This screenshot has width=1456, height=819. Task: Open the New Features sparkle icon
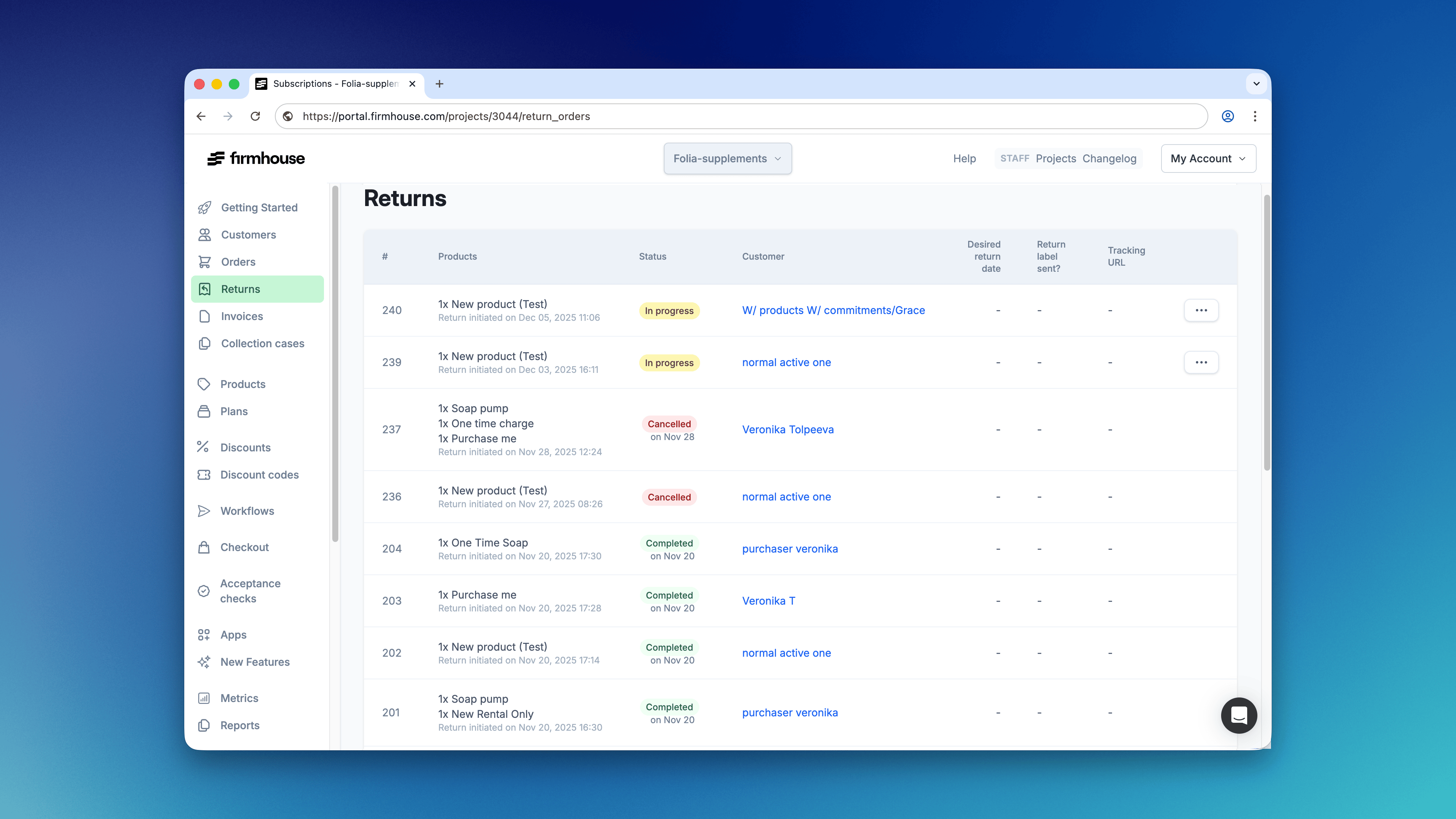click(205, 661)
